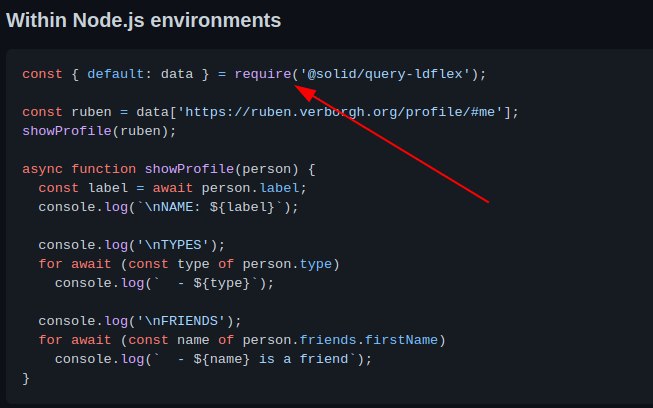Click 'showProfile' in the function declaration
Viewport: 653px width, 408px height.
point(189,169)
